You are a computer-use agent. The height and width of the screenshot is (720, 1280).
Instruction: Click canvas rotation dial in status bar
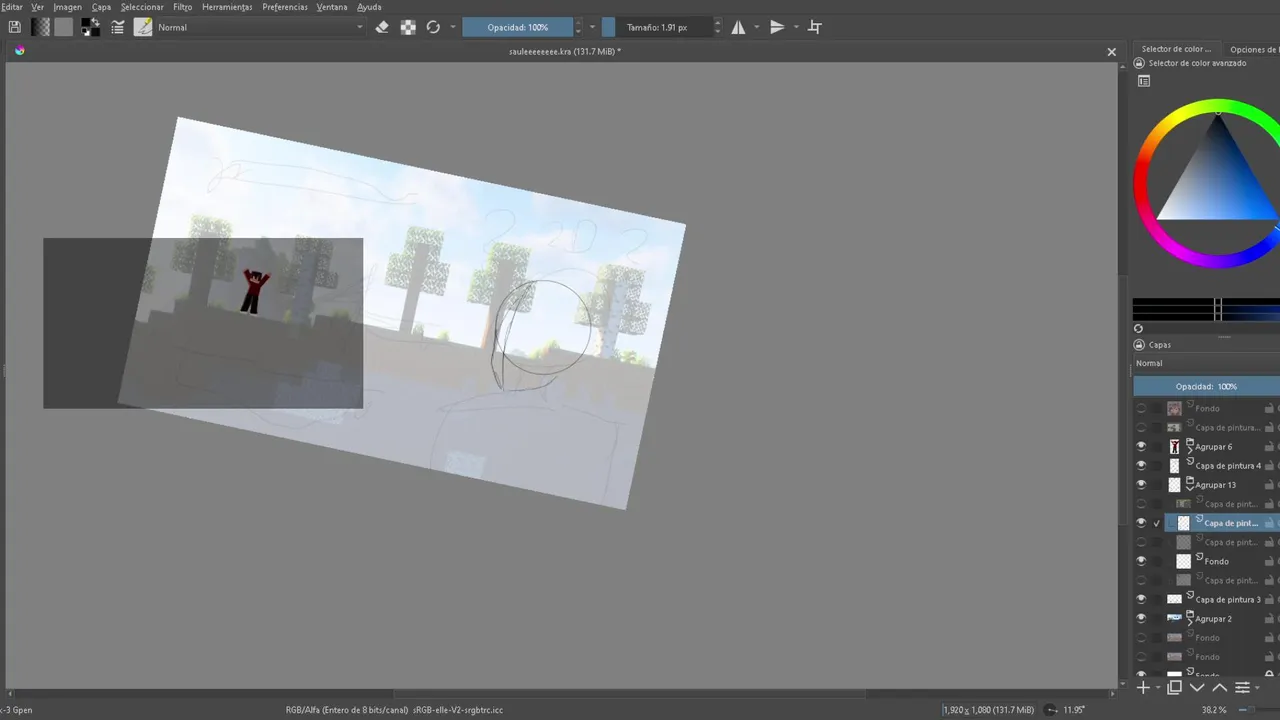pos(1051,710)
